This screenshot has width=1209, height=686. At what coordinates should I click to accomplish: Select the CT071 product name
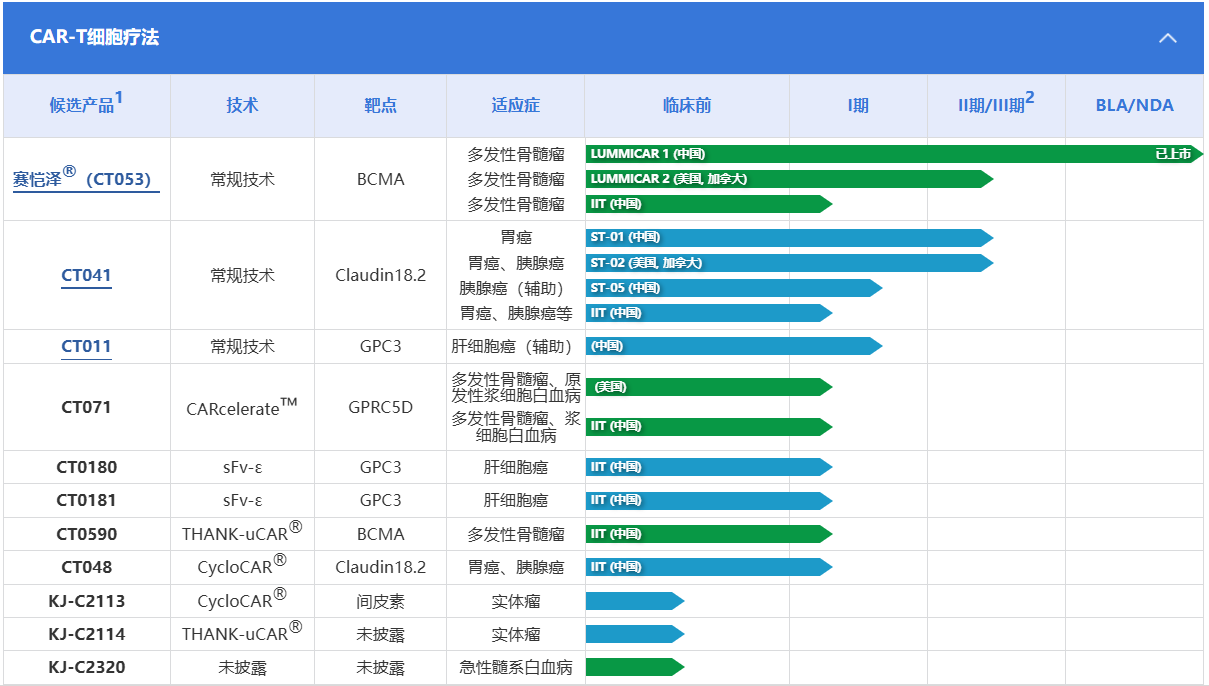(86, 407)
